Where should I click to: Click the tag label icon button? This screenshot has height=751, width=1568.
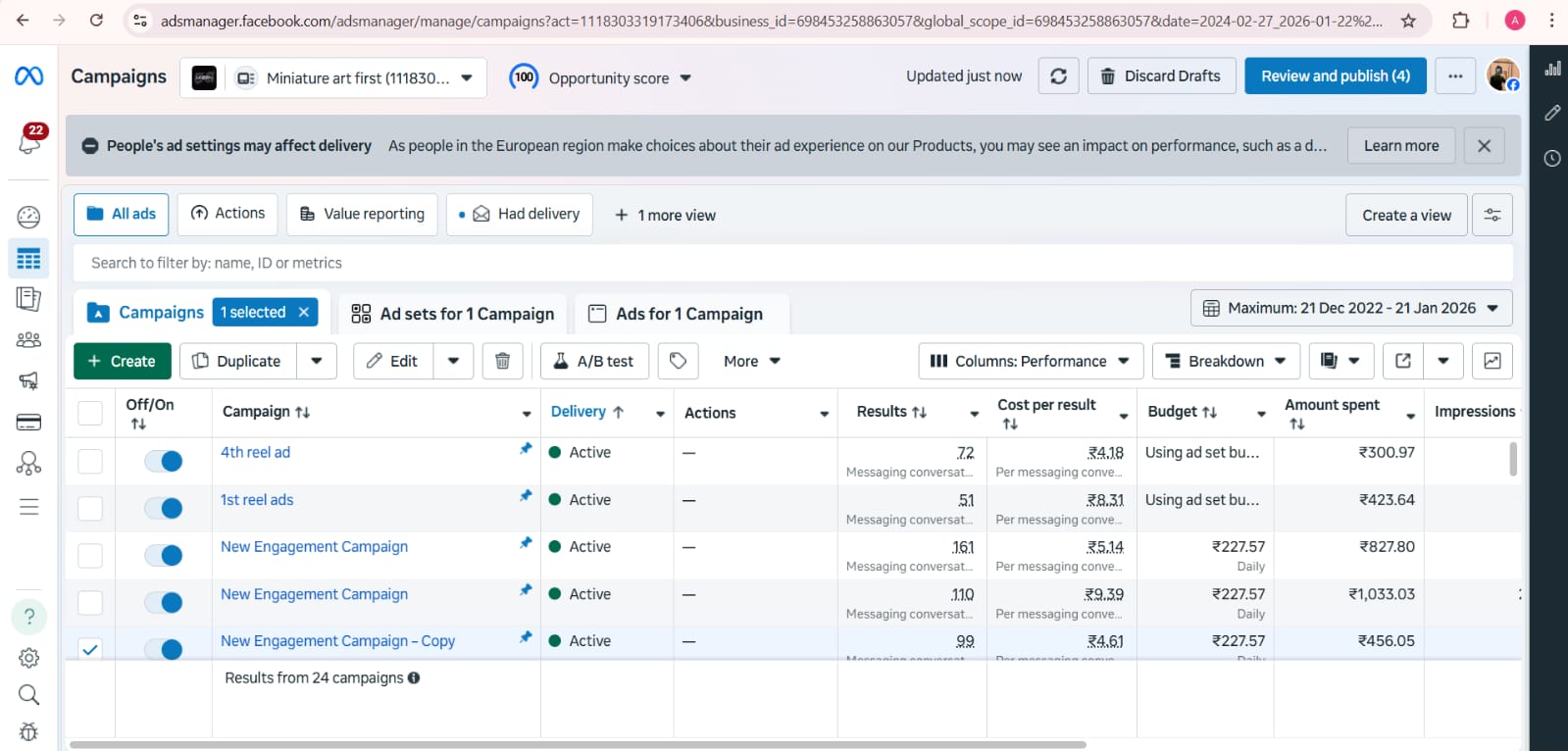(x=678, y=361)
